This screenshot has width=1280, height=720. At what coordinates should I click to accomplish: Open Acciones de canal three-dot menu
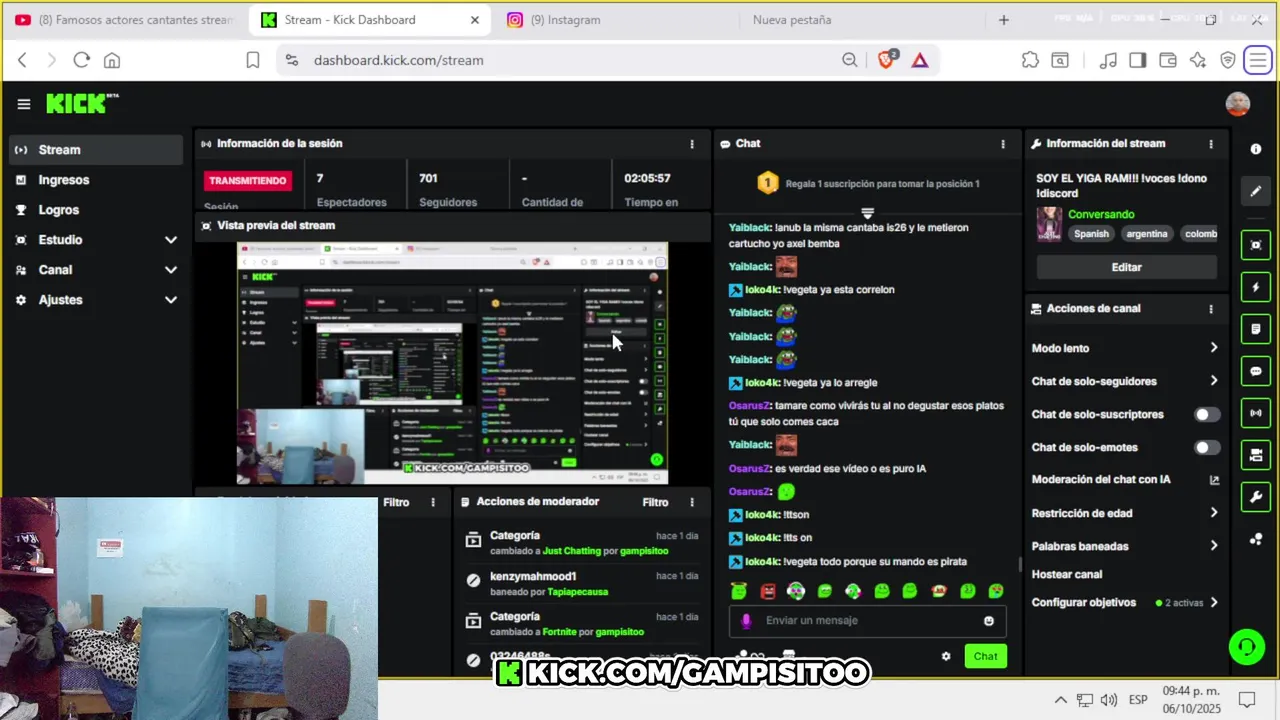[1211, 309]
